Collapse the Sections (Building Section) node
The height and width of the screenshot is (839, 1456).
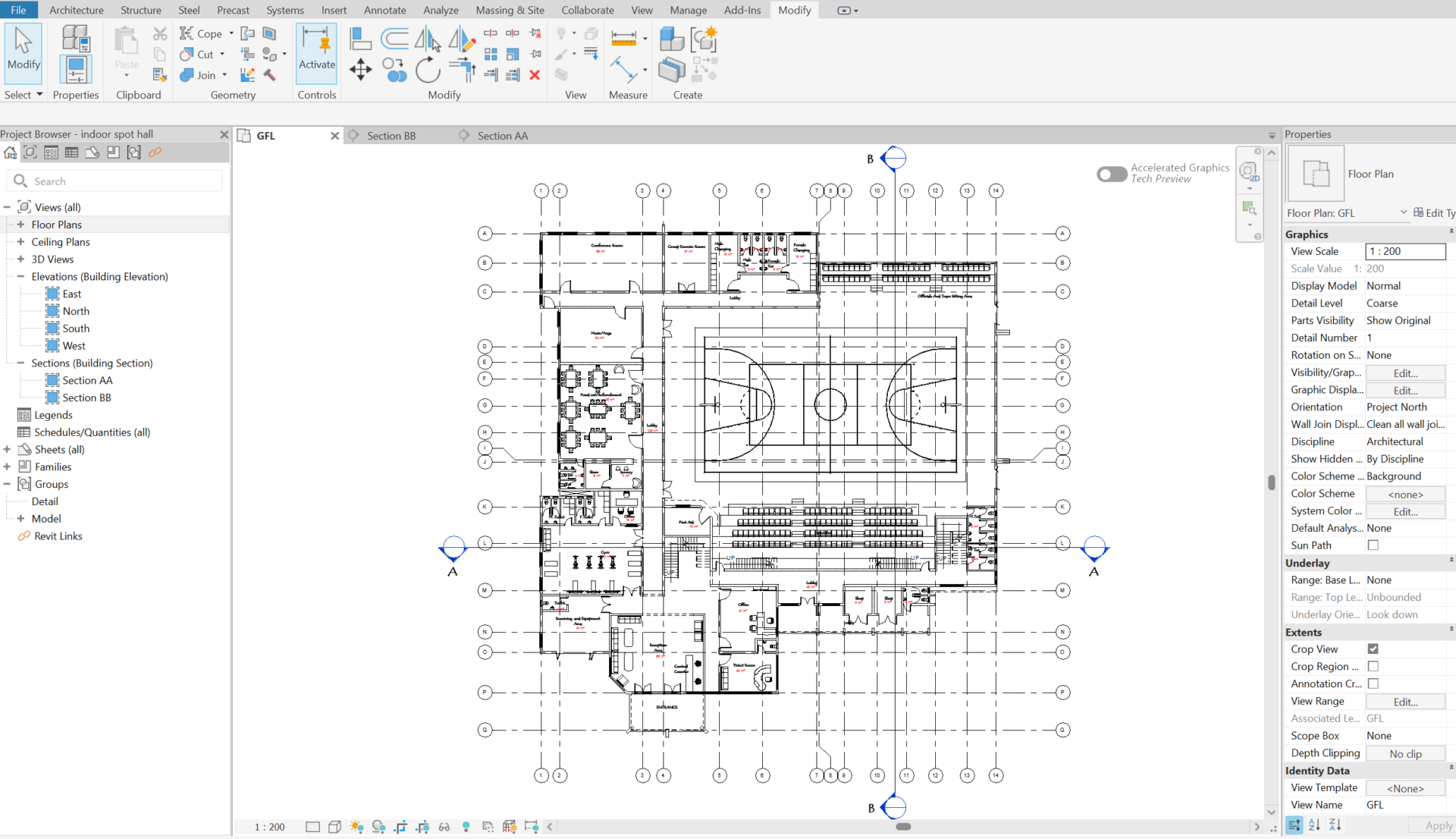point(20,363)
